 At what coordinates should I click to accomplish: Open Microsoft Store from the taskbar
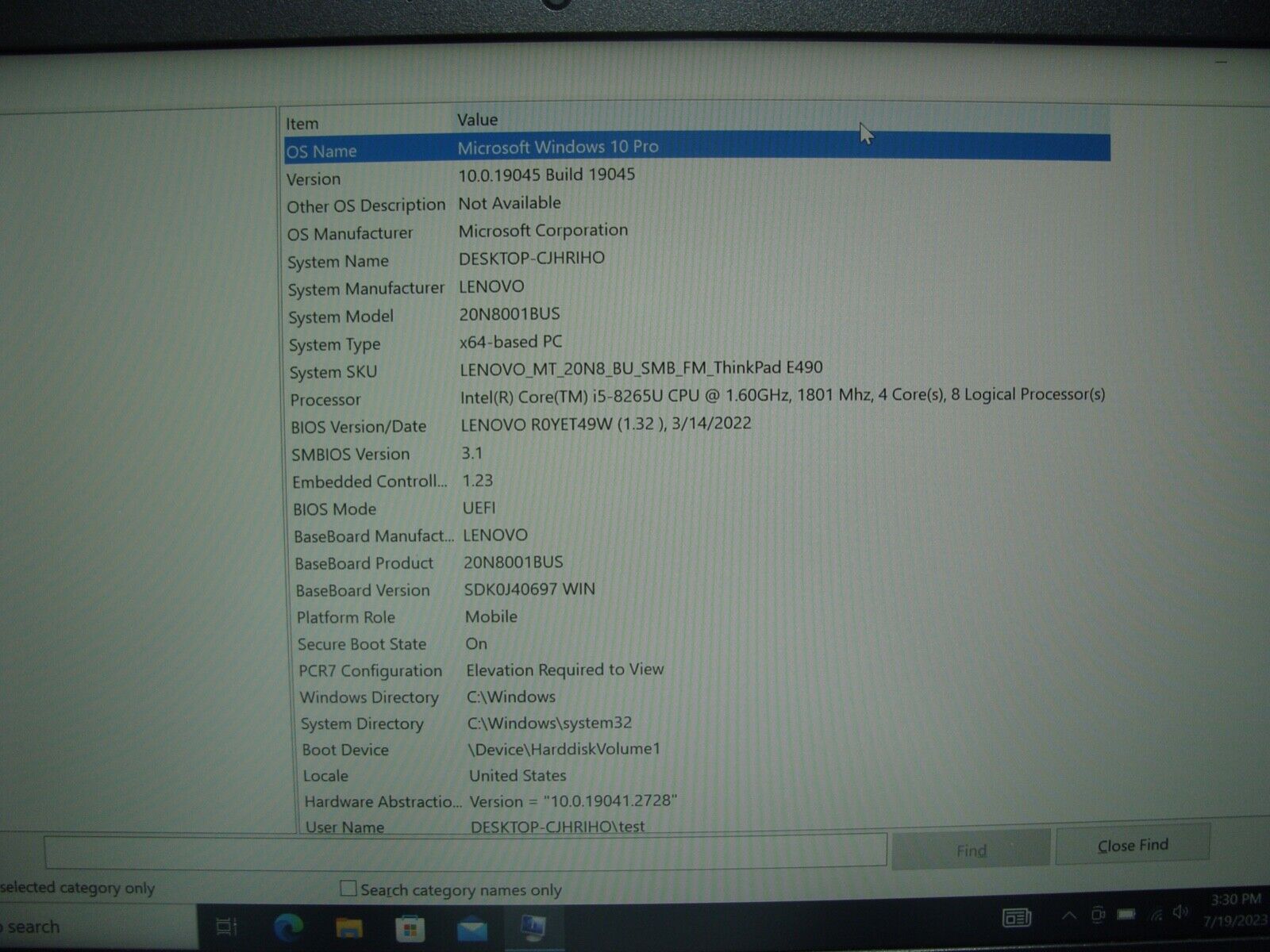(x=410, y=927)
